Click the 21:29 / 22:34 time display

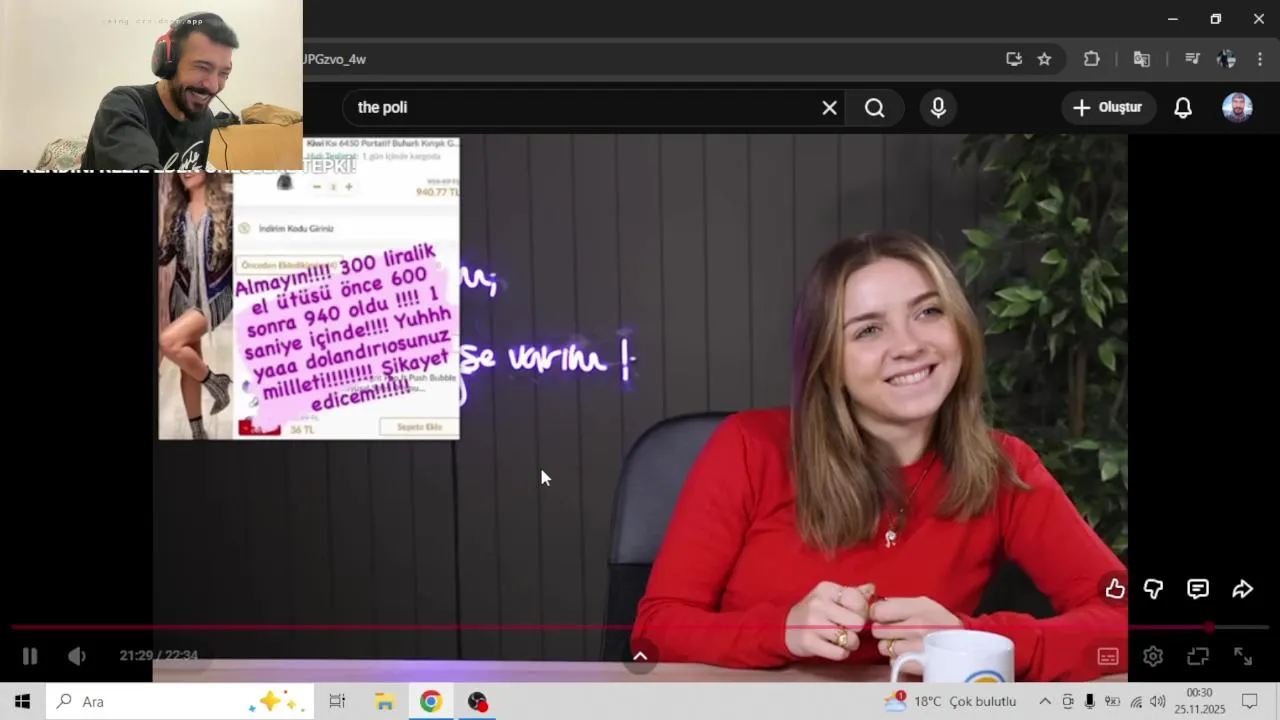159,656
